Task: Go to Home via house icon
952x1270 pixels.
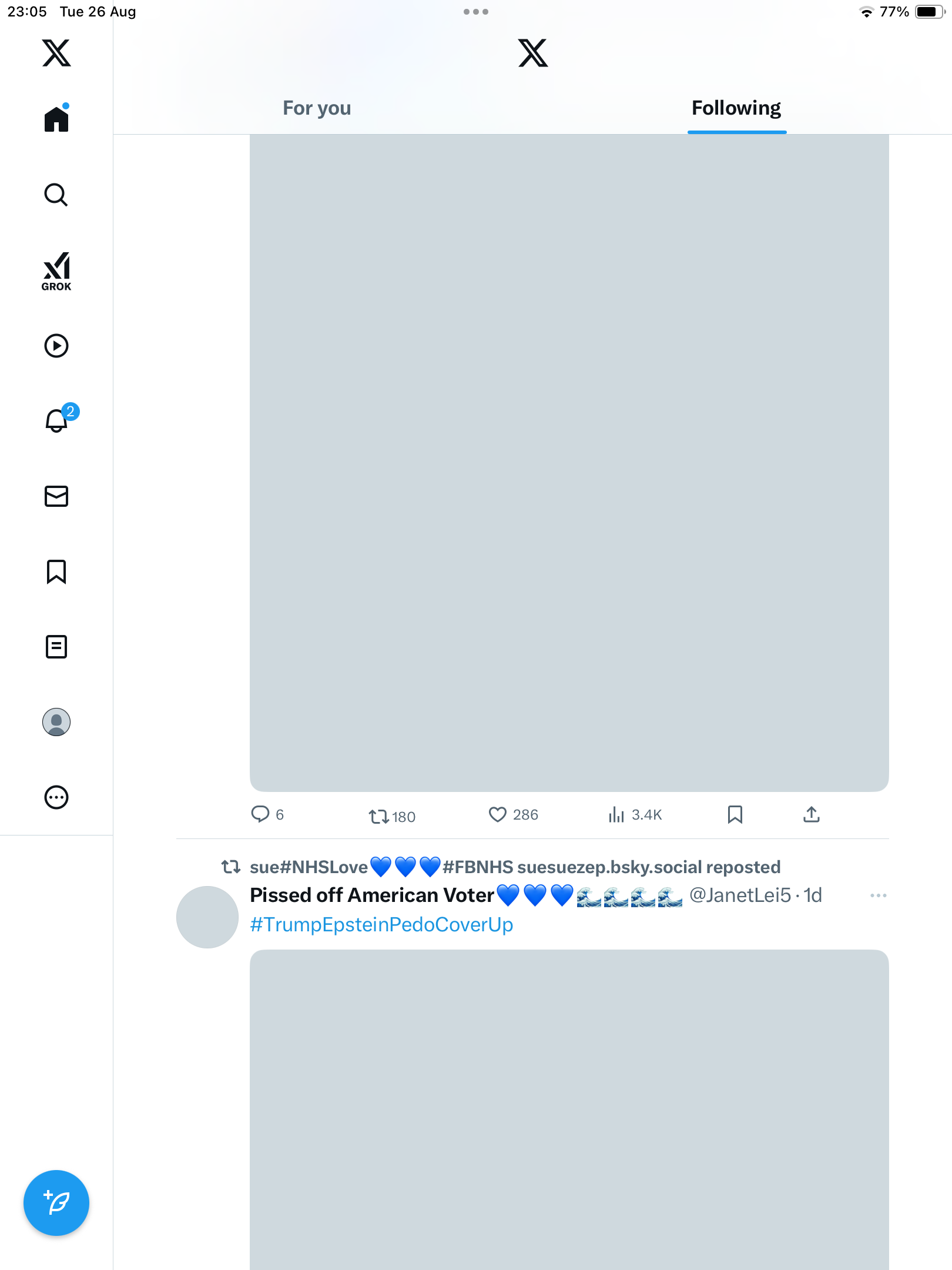Action: [56, 119]
